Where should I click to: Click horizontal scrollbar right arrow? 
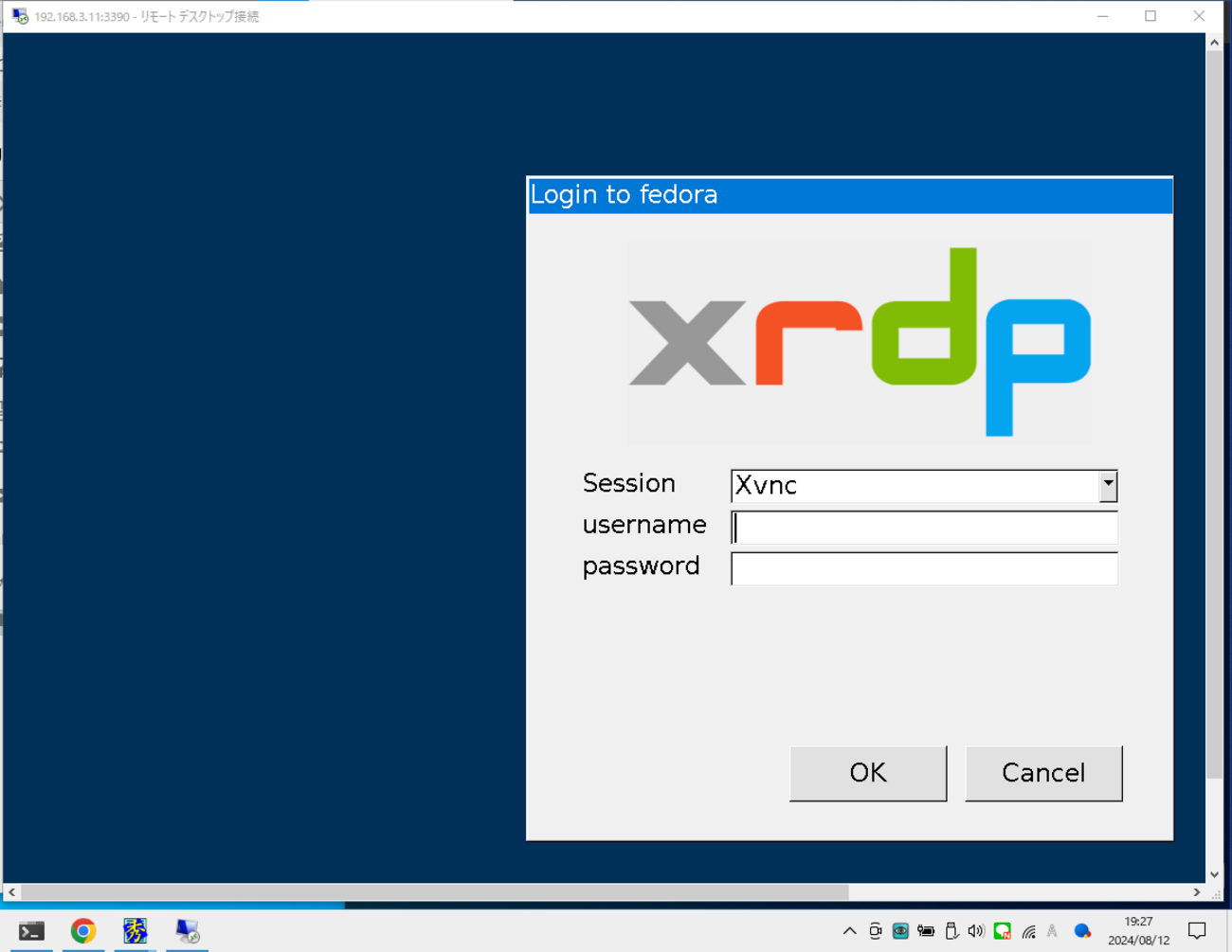coord(1197,892)
